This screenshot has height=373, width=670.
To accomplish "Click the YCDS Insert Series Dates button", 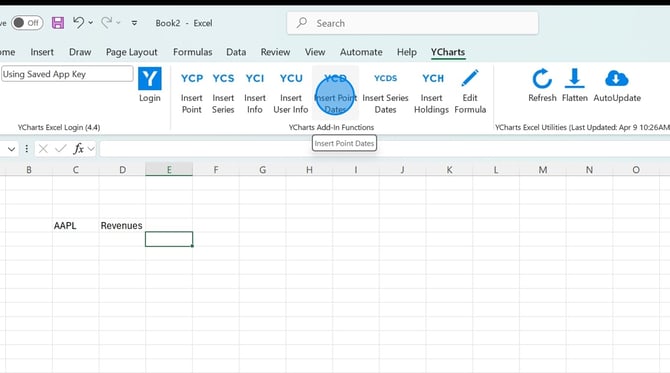I will [385, 92].
